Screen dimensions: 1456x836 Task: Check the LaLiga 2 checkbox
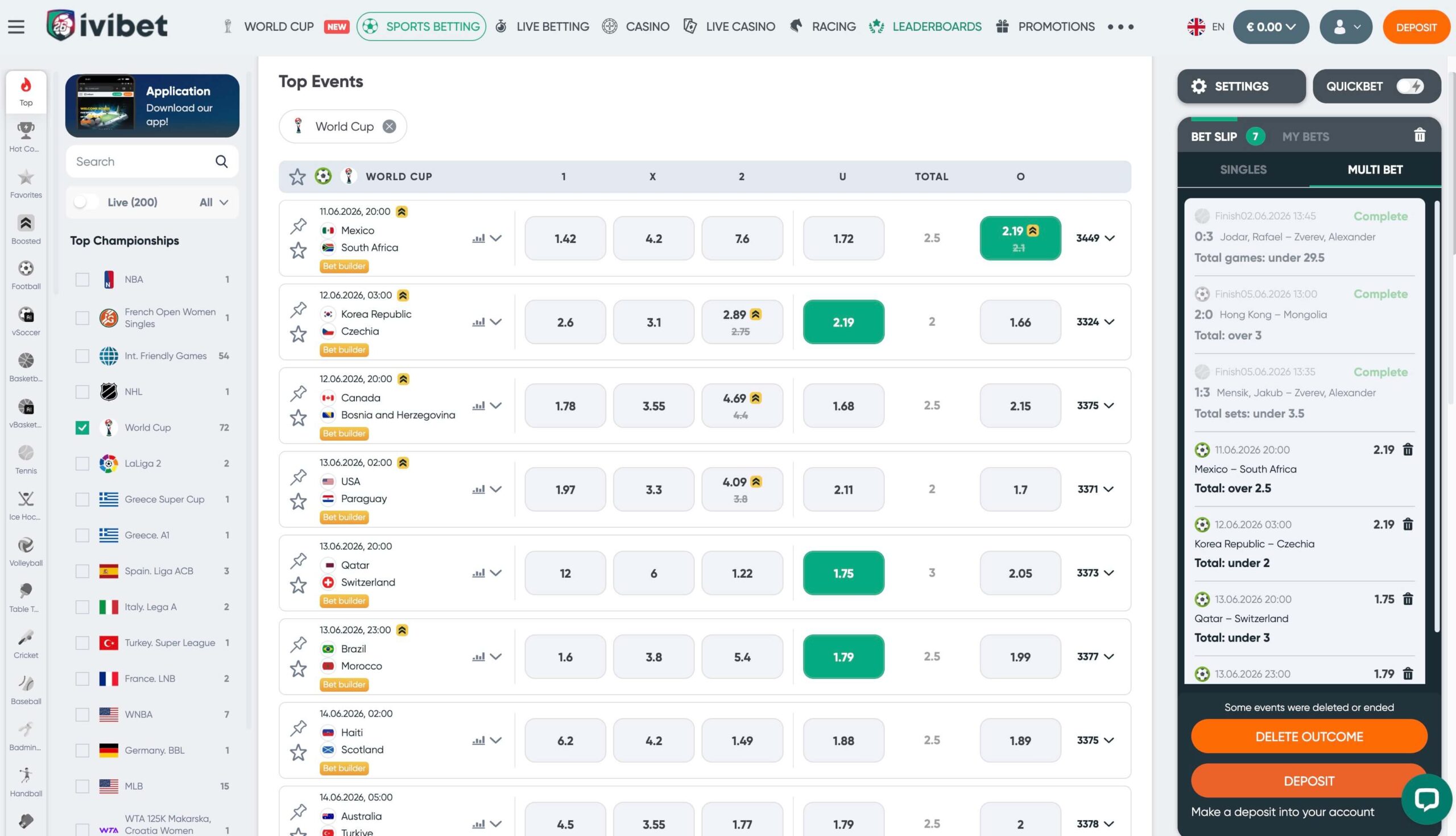tap(82, 463)
